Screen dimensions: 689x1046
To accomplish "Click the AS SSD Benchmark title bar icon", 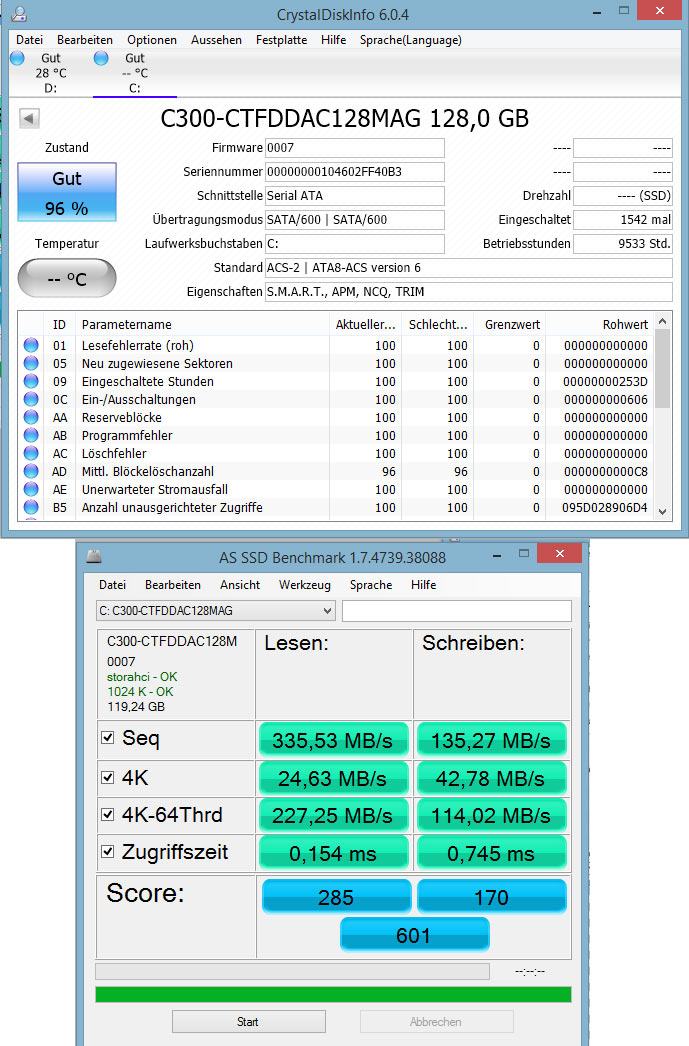I will coord(94,556).
